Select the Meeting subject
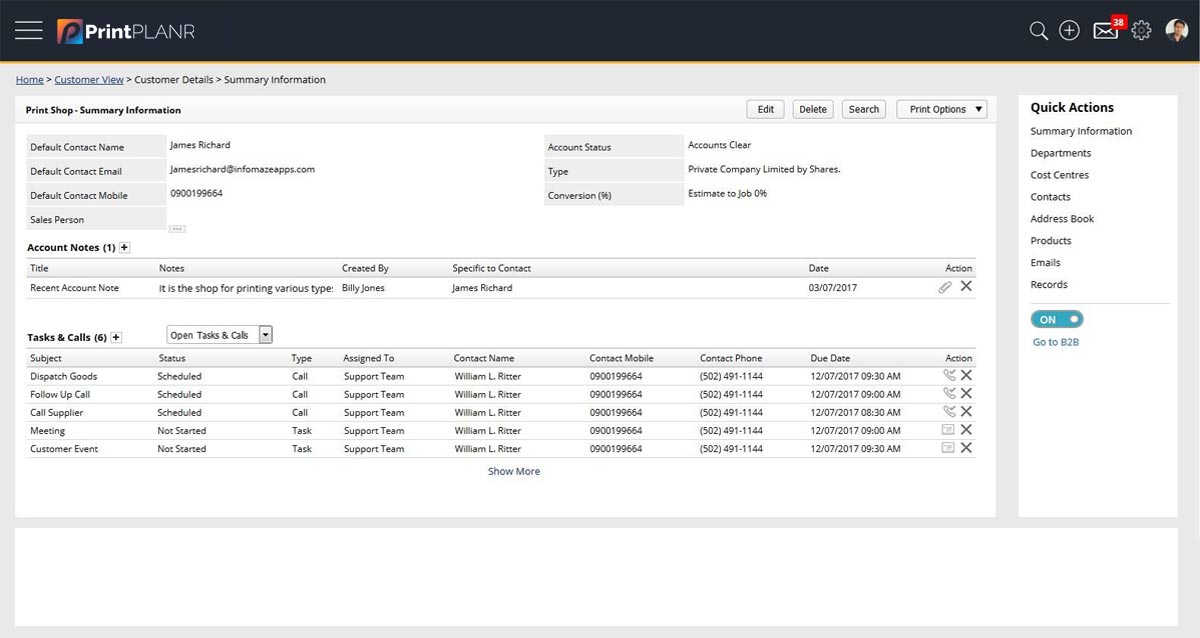Screen dimensions: 1200x638 point(48,431)
